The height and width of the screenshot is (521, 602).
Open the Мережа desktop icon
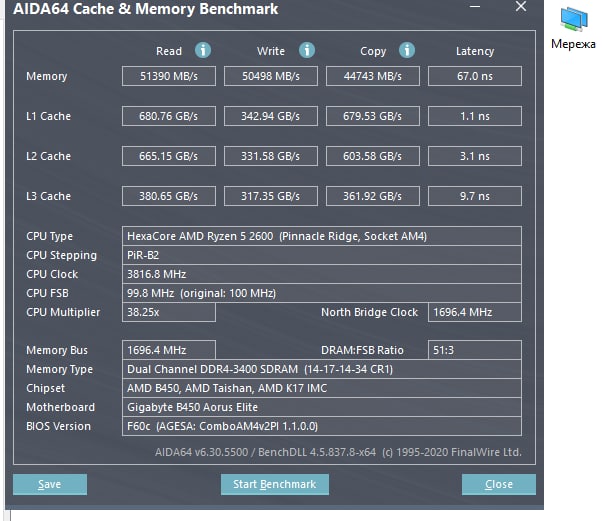pos(573,28)
